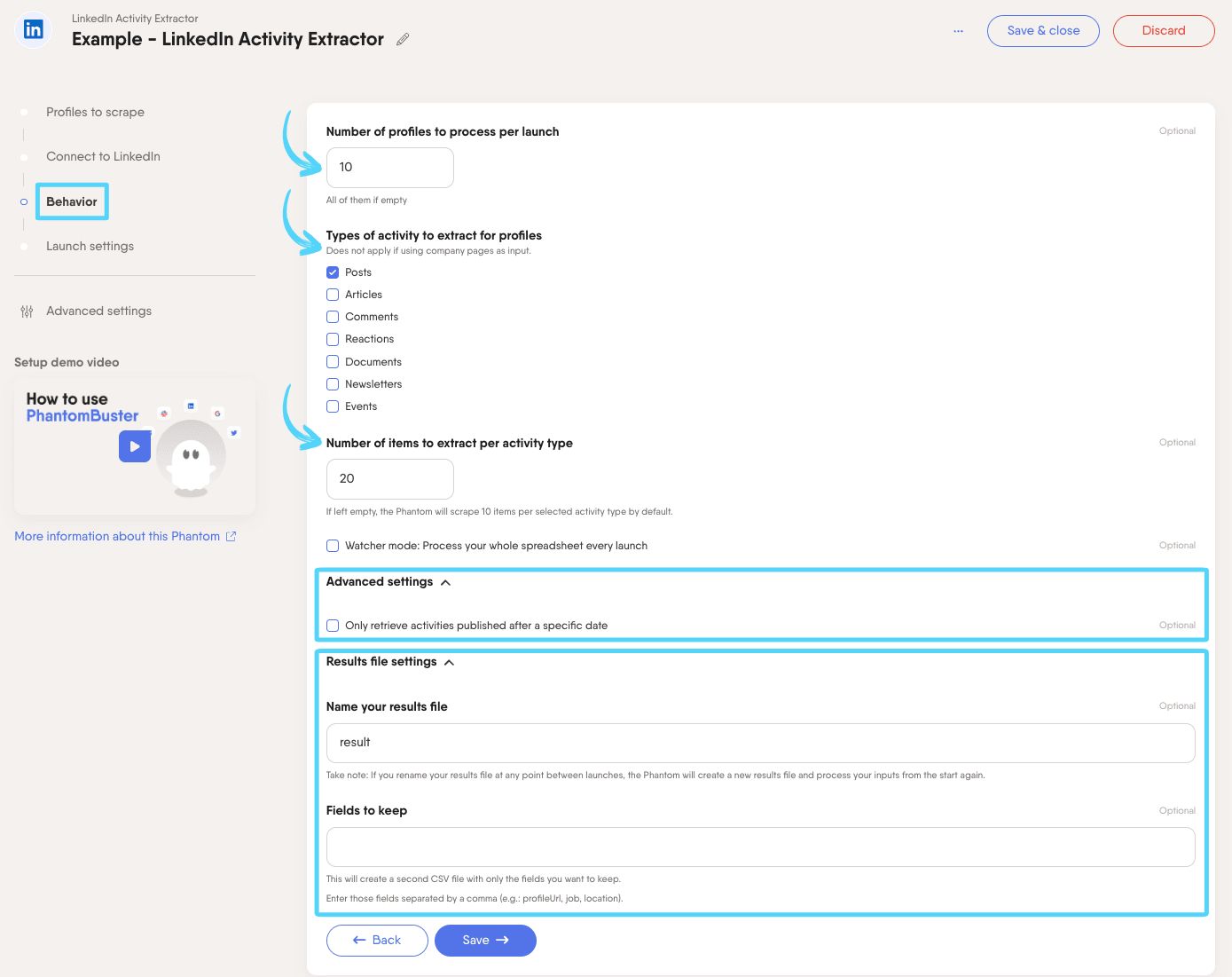
Task: Tick the Documents checkbox
Action: tap(333, 362)
